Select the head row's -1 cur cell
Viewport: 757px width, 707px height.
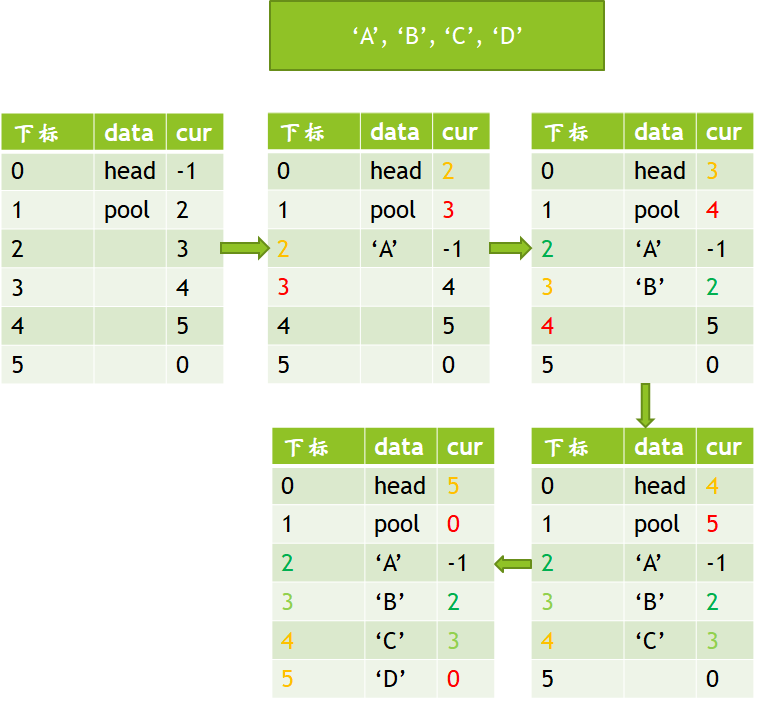point(185,171)
